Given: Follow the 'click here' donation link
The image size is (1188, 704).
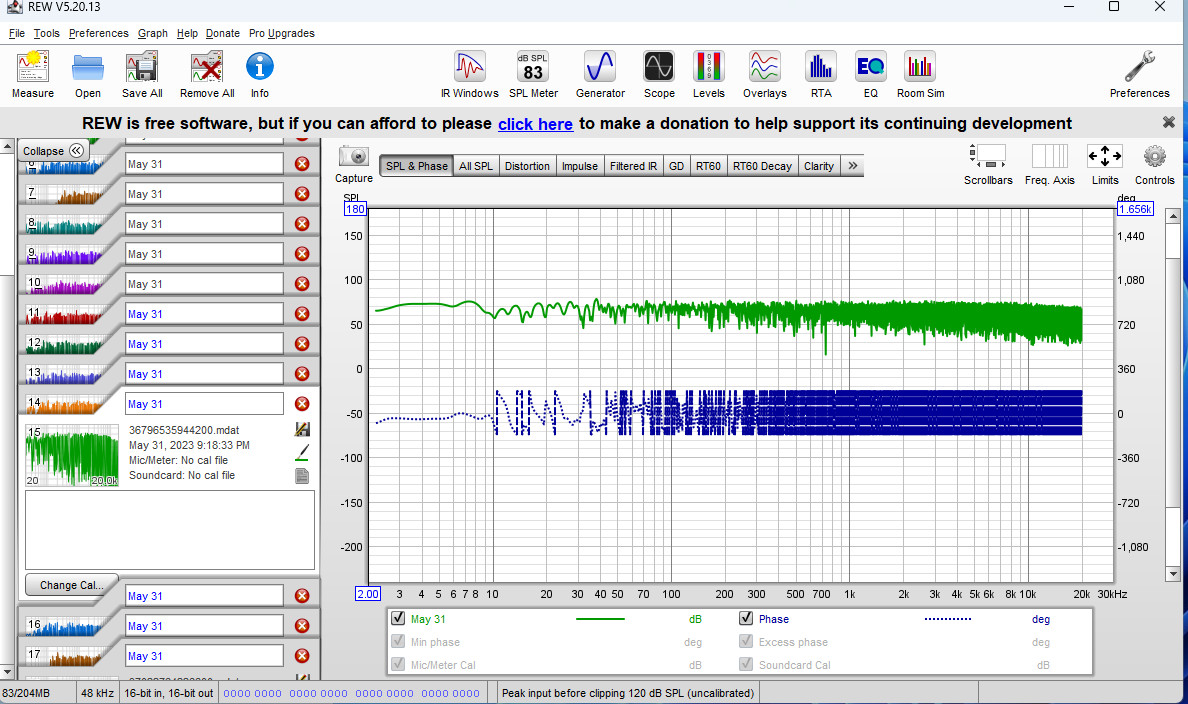Looking at the screenshot, I should pos(535,124).
